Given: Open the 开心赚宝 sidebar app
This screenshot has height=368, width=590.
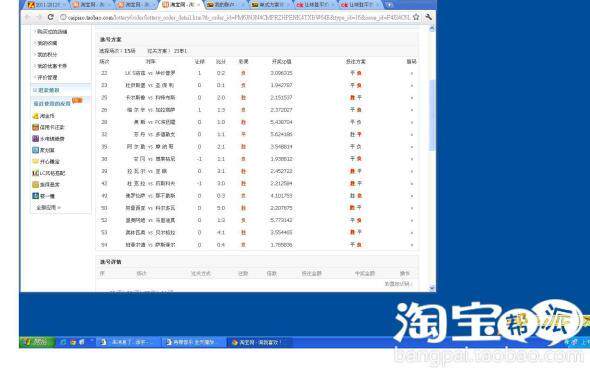Looking at the screenshot, I should [46, 161].
